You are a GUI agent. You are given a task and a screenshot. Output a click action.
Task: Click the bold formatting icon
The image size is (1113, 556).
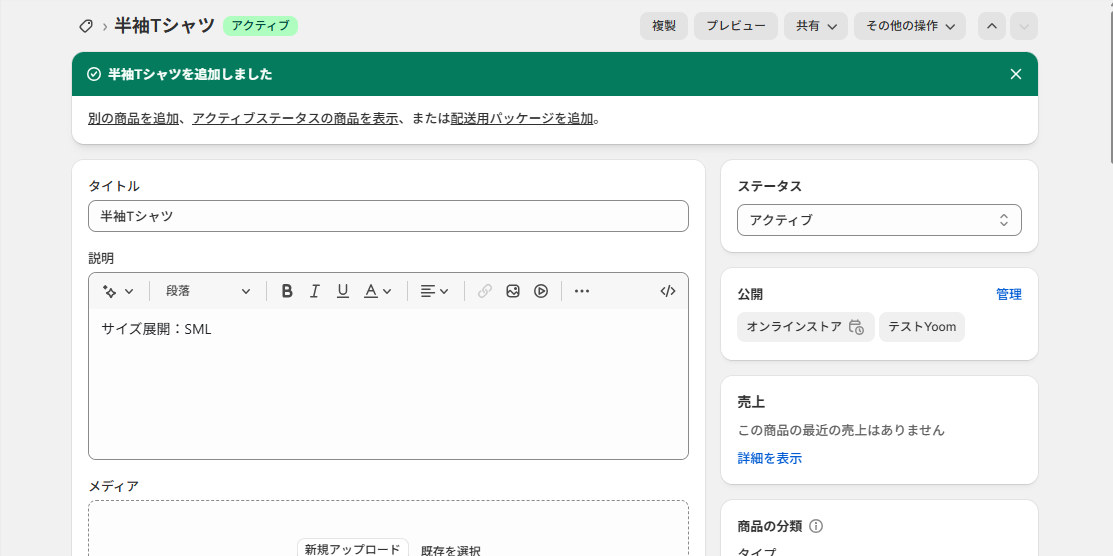click(x=287, y=291)
